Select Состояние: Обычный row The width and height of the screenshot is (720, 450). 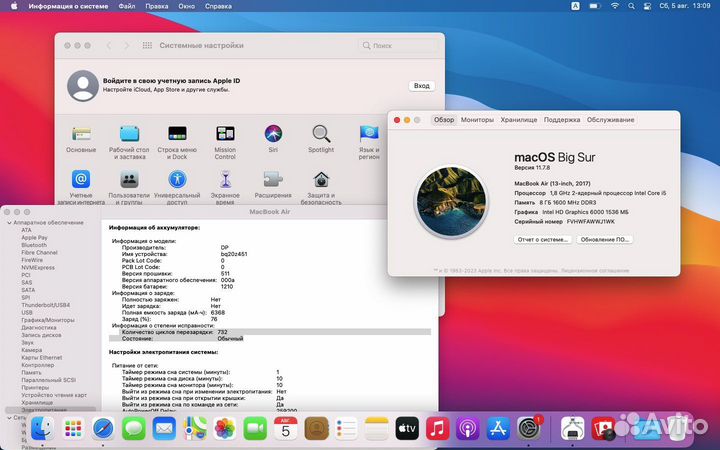(x=270, y=338)
